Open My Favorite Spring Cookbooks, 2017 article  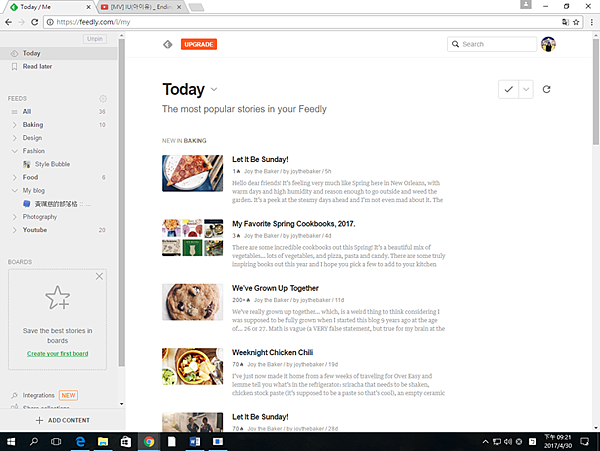(x=293, y=224)
